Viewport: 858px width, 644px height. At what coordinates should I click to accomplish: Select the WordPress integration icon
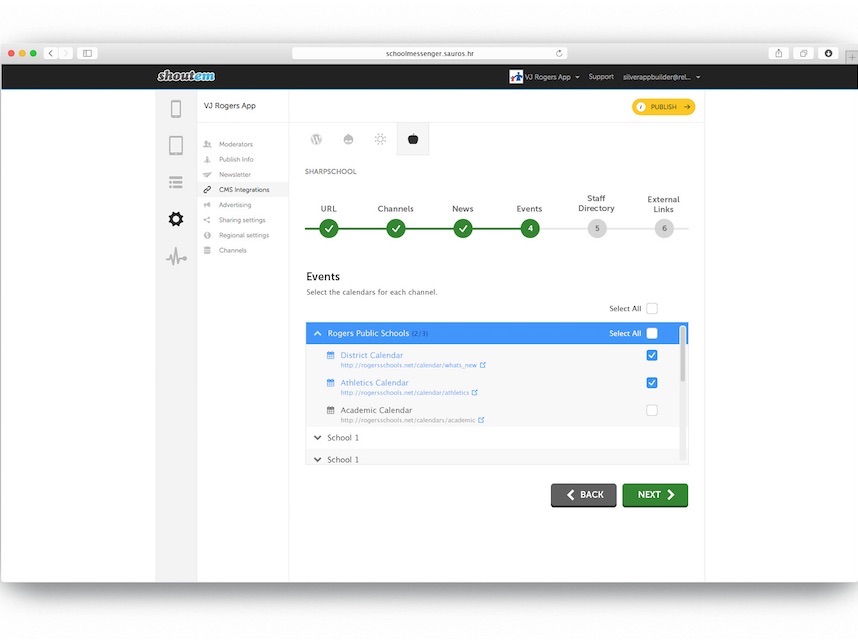coord(316,140)
